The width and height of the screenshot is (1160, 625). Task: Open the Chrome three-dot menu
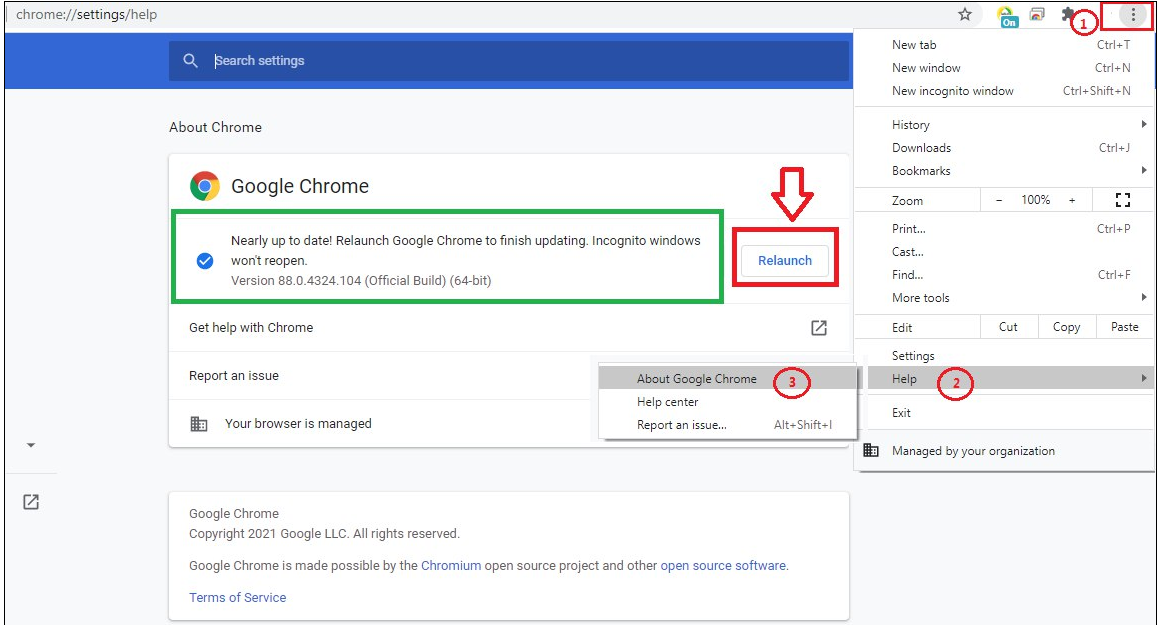tap(1133, 14)
